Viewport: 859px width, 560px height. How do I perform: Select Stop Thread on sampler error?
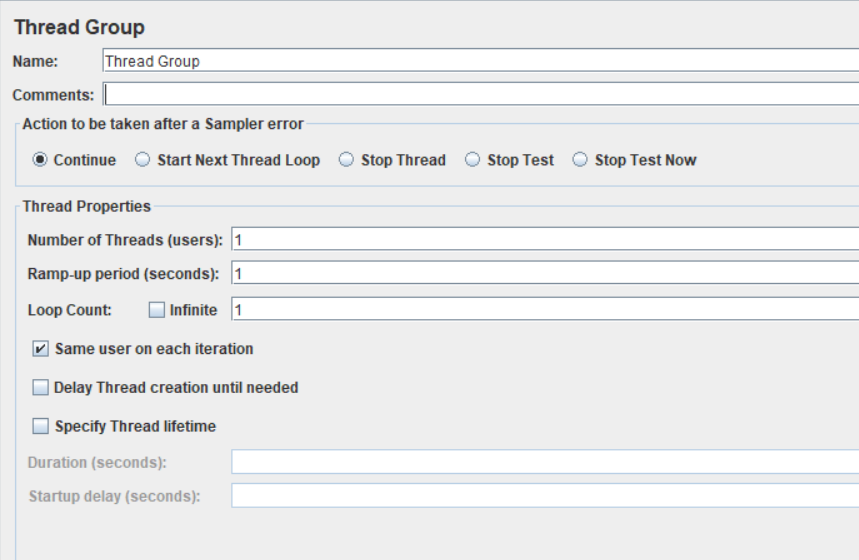click(346, 160)
